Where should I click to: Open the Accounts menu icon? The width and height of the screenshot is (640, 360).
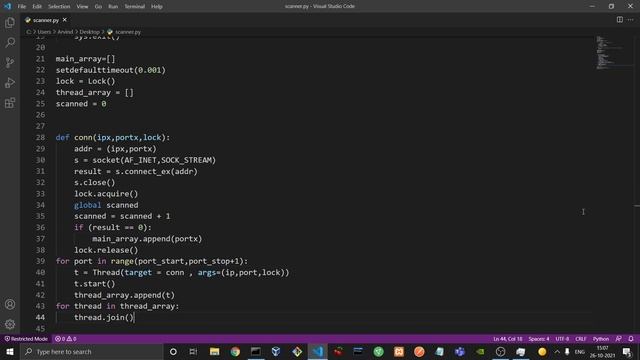point(10,304)
